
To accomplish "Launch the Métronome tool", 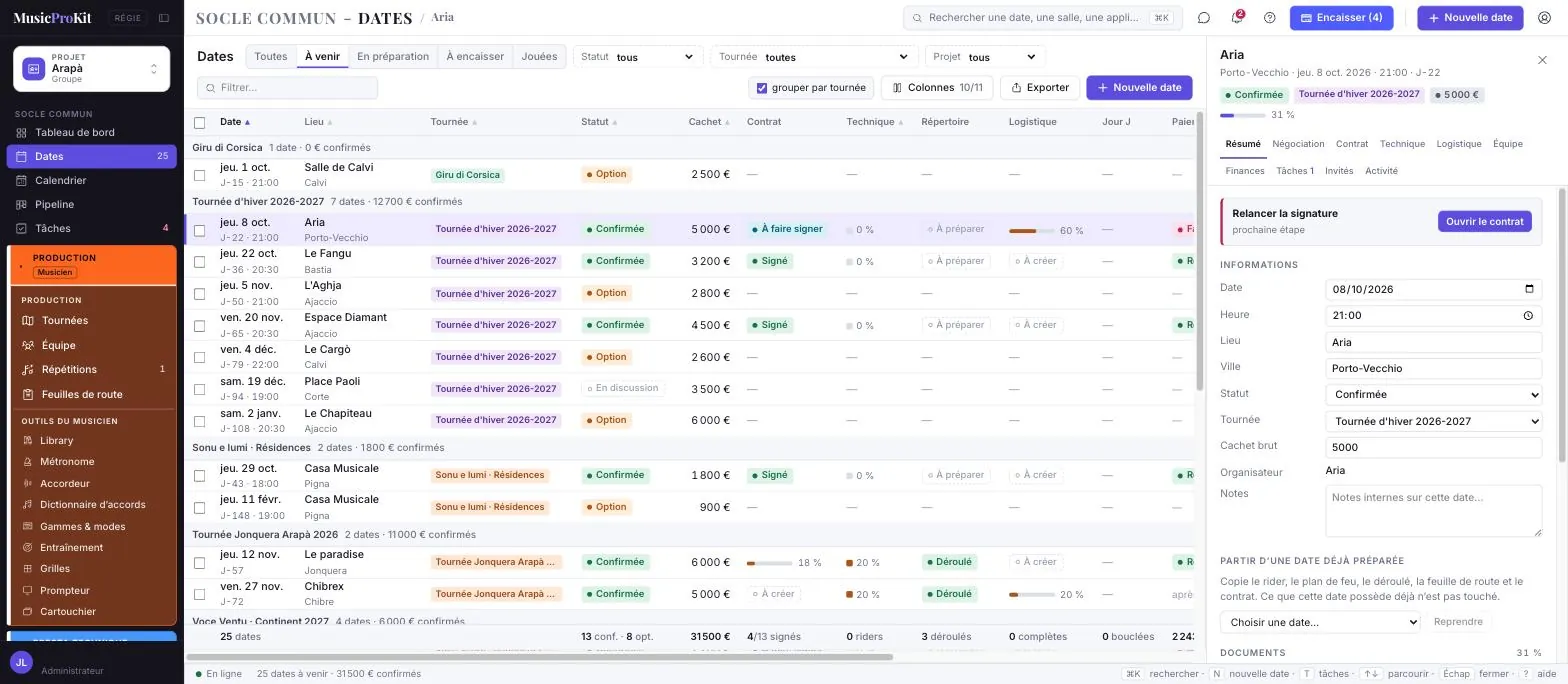I will pos(93,462).
